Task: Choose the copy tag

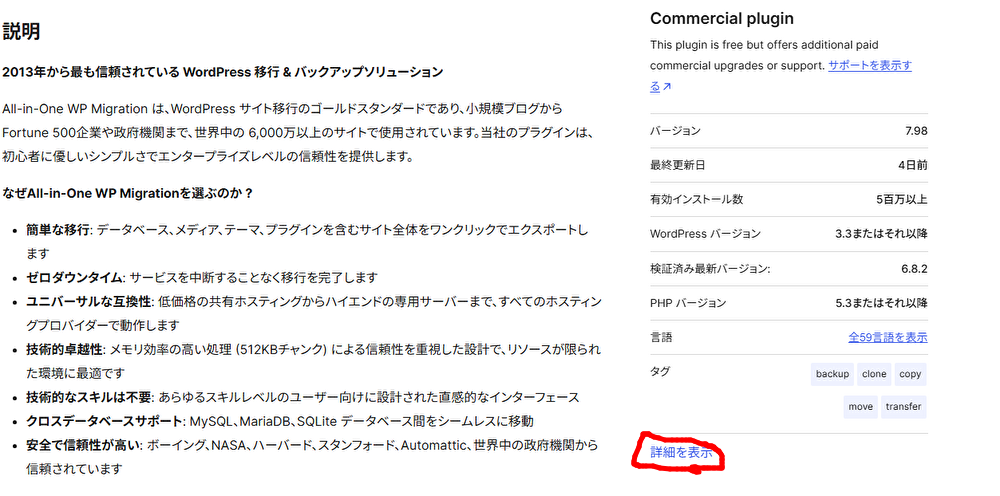Action: (x=910, y=374)
